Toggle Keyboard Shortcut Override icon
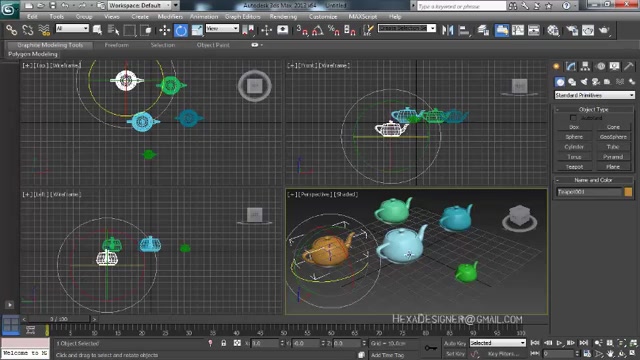This screenshot has width=640, height=360. tap(282, 30)
